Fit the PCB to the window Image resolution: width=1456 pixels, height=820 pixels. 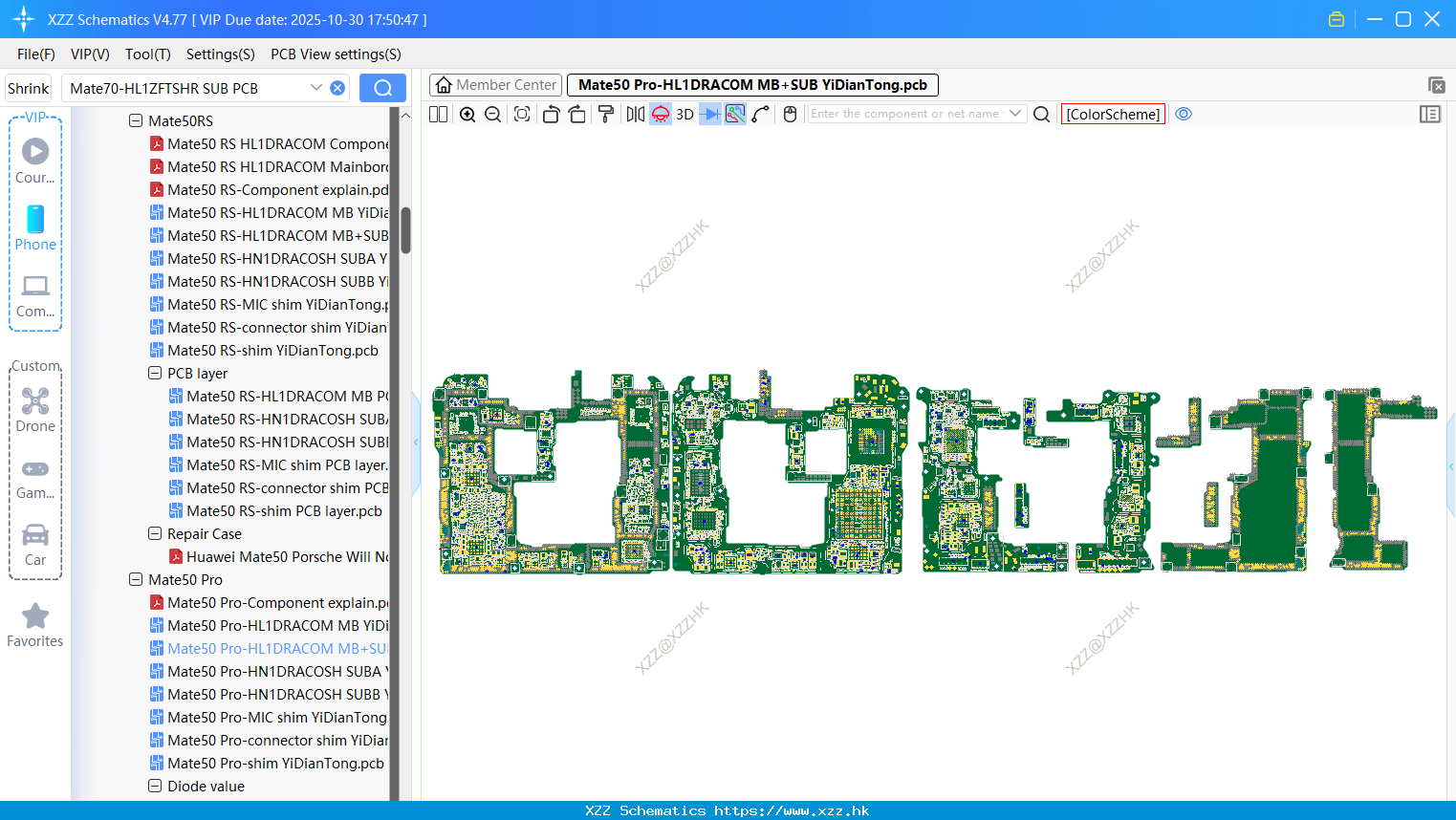coord(522,114)
